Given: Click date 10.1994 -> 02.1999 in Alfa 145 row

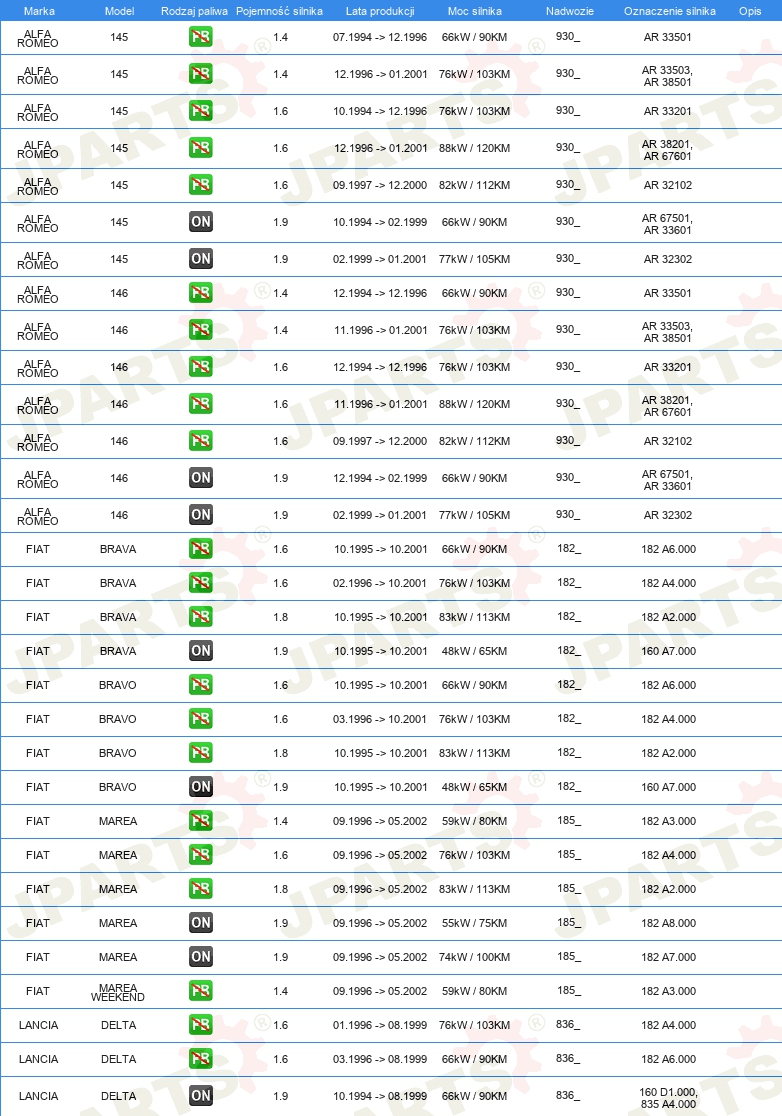Looking at the screenshot, I should click(380, 222).
